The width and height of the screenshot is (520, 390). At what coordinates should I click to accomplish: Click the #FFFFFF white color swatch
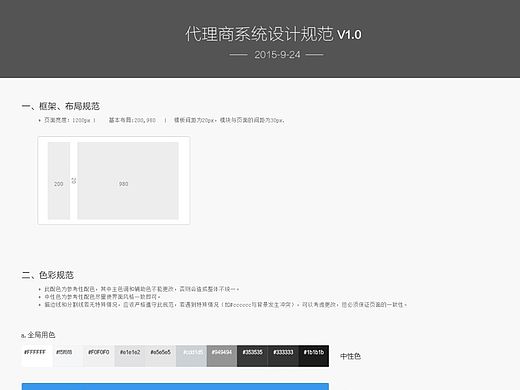point(37,356)
